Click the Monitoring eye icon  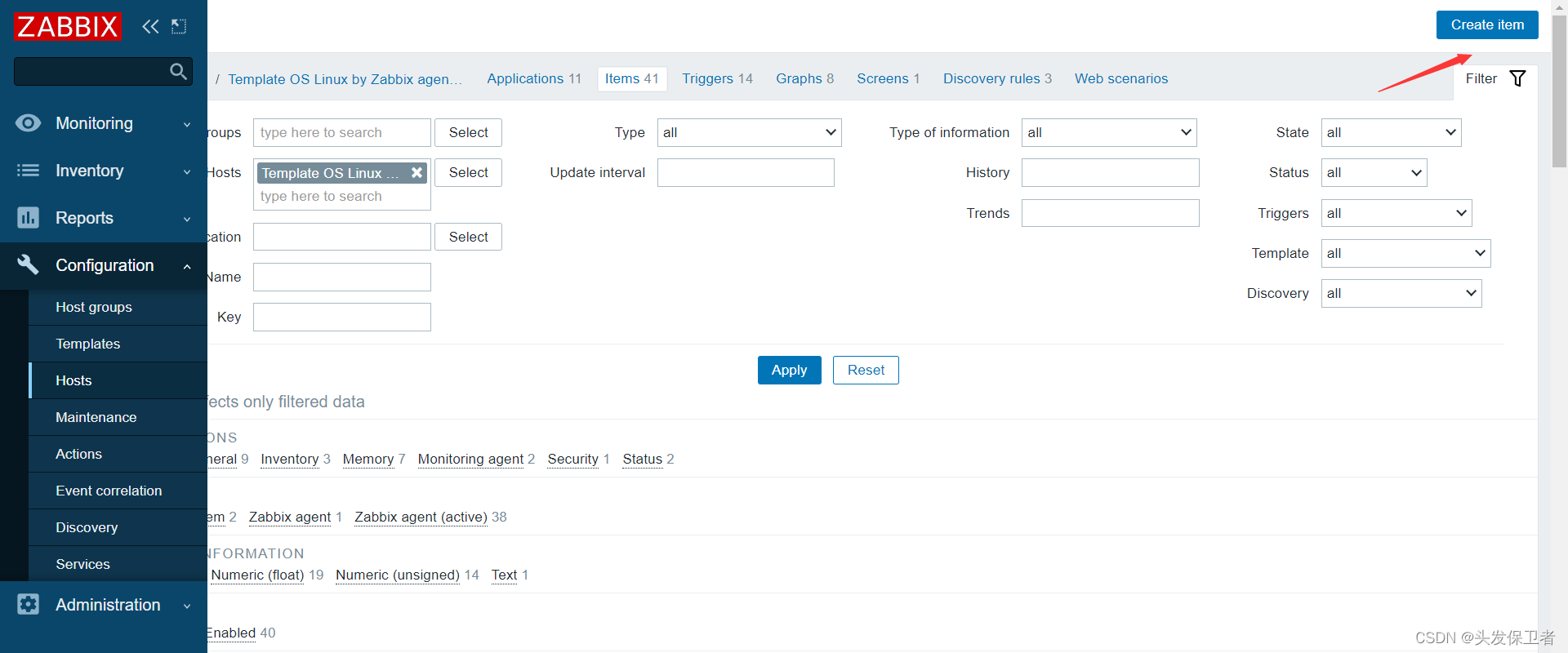pos(28,123)
